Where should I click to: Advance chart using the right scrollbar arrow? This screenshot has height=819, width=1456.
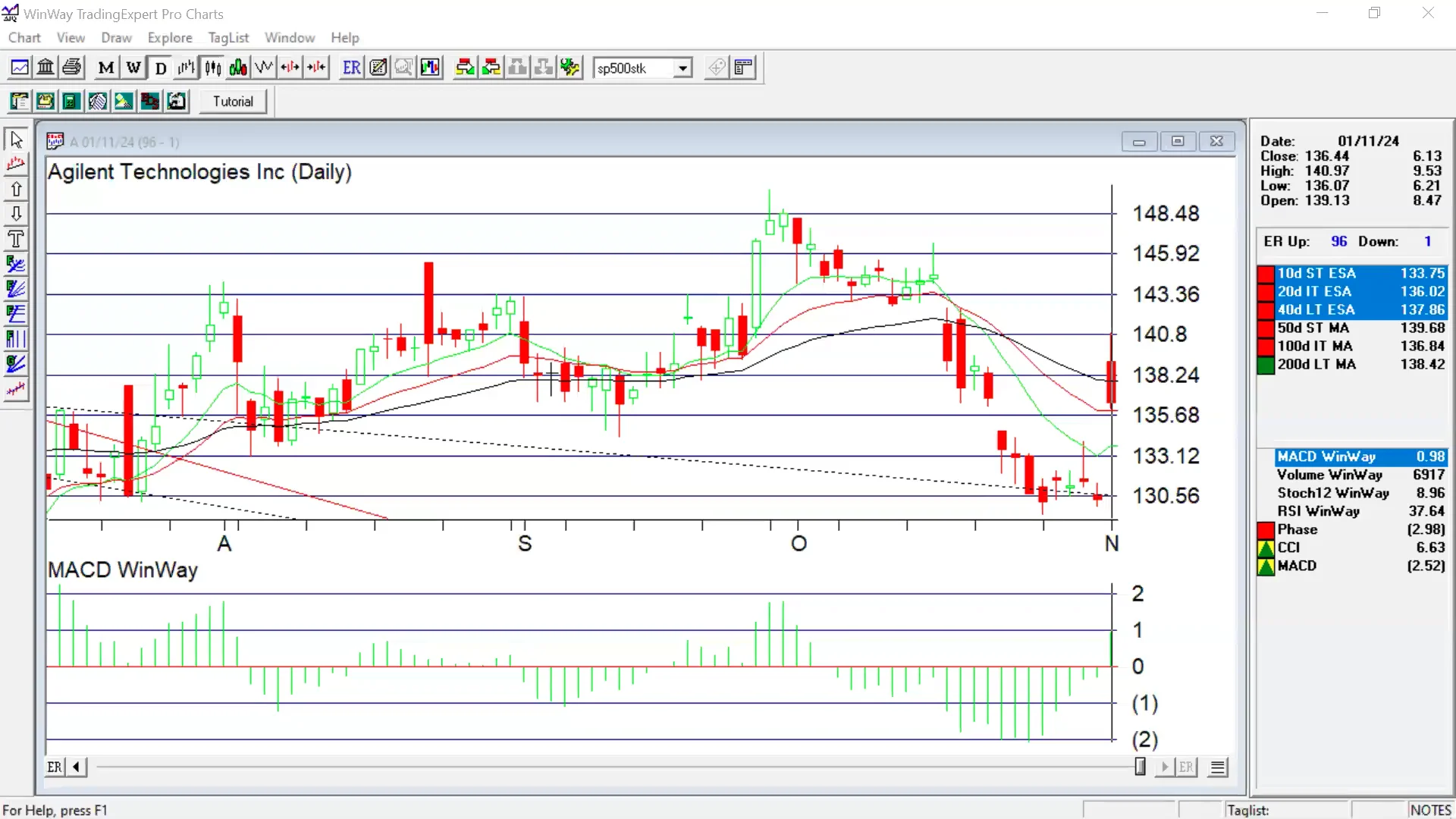point(1165,767)
